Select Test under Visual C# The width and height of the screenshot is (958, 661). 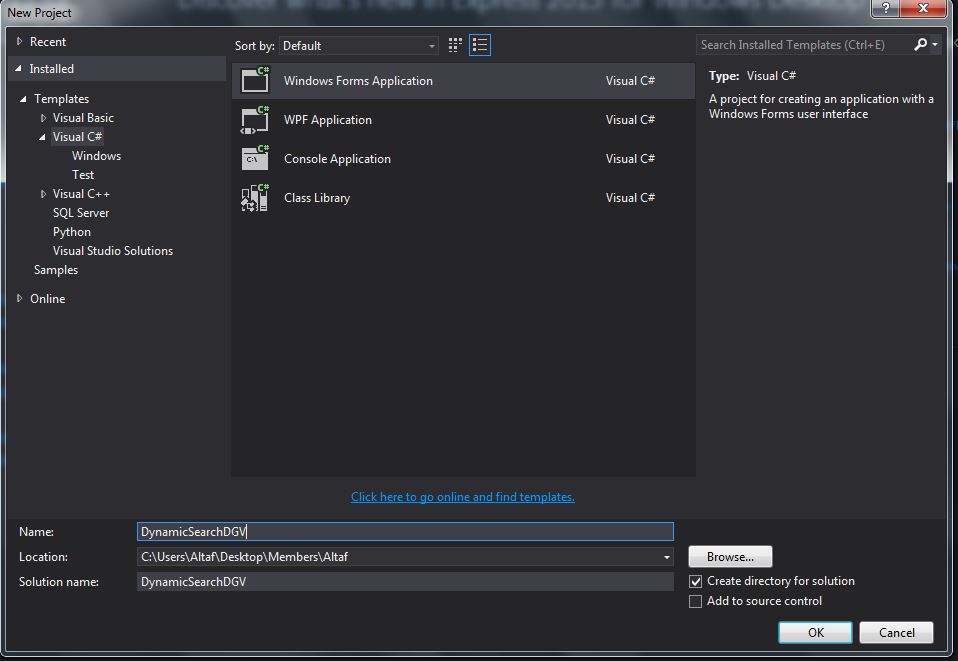tap(83, 175)
